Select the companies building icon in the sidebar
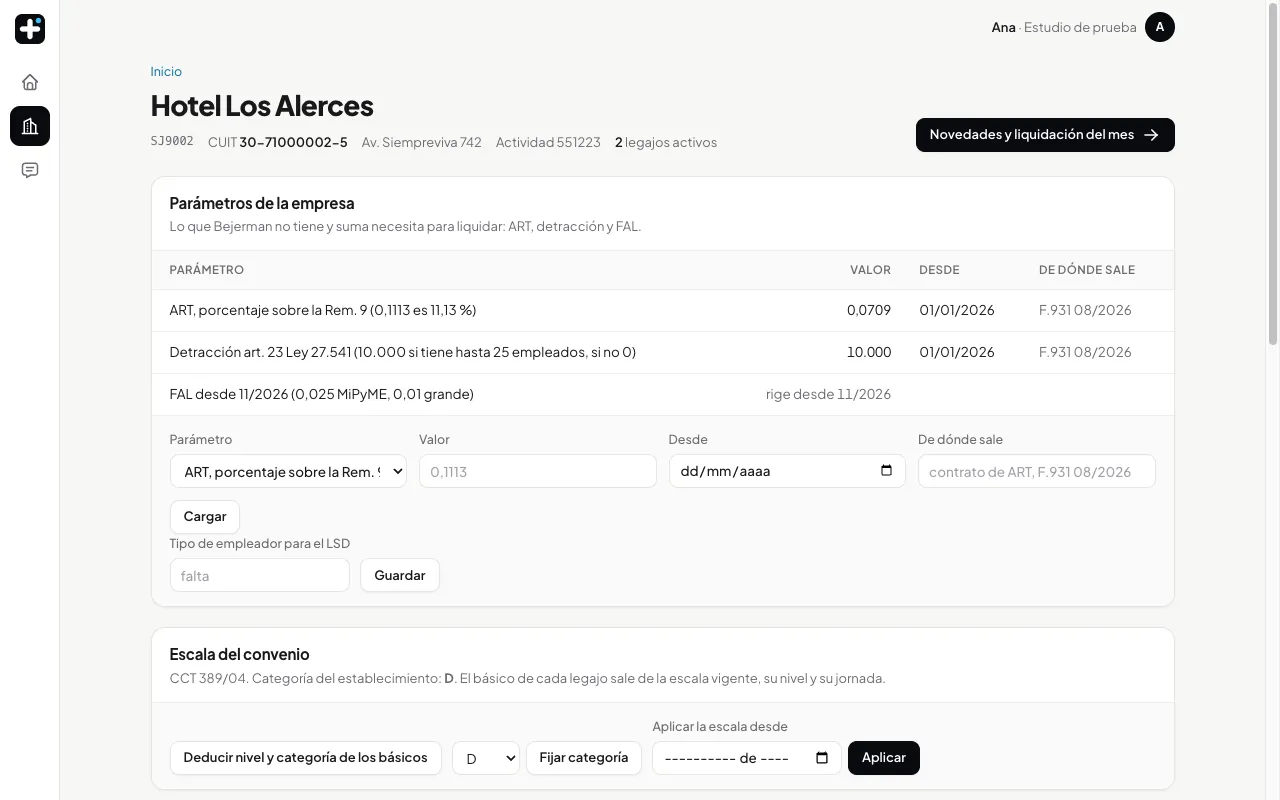Screen dimensions: 1280x800 (x=30, y=126)
